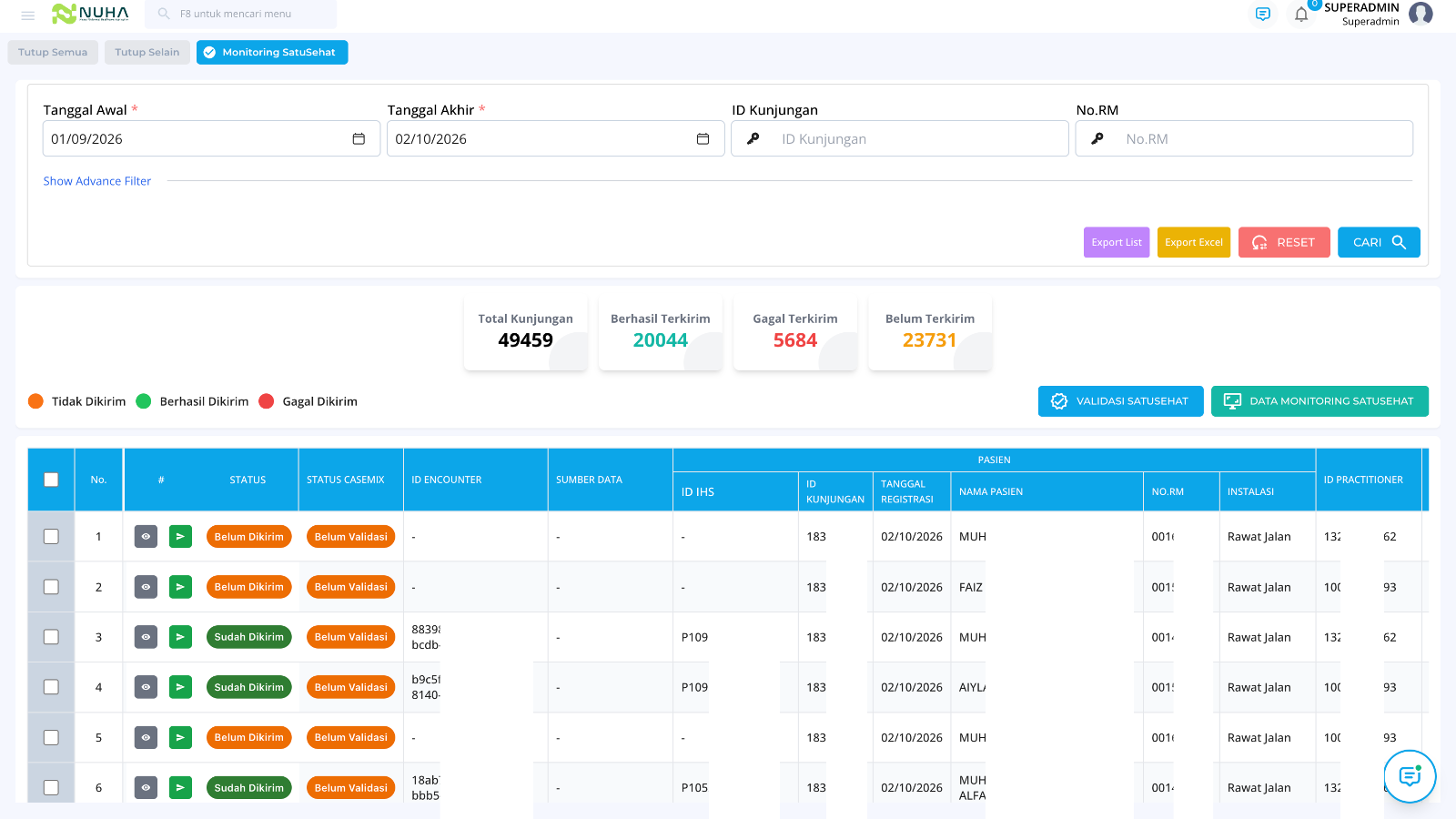Open the hamburger sidebar menu
1456x819 pixels.
[x=27, y=15]
